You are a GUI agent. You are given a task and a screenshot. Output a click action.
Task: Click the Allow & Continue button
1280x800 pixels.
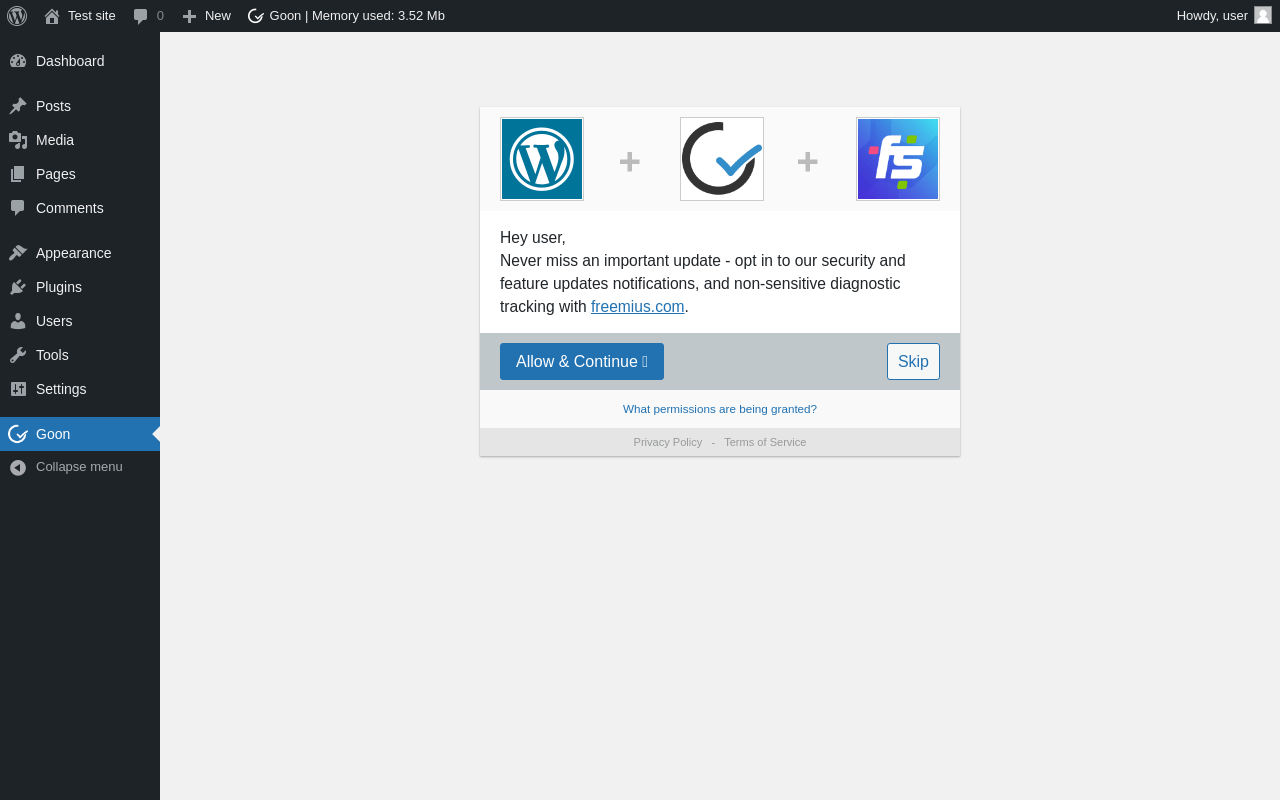582,362
